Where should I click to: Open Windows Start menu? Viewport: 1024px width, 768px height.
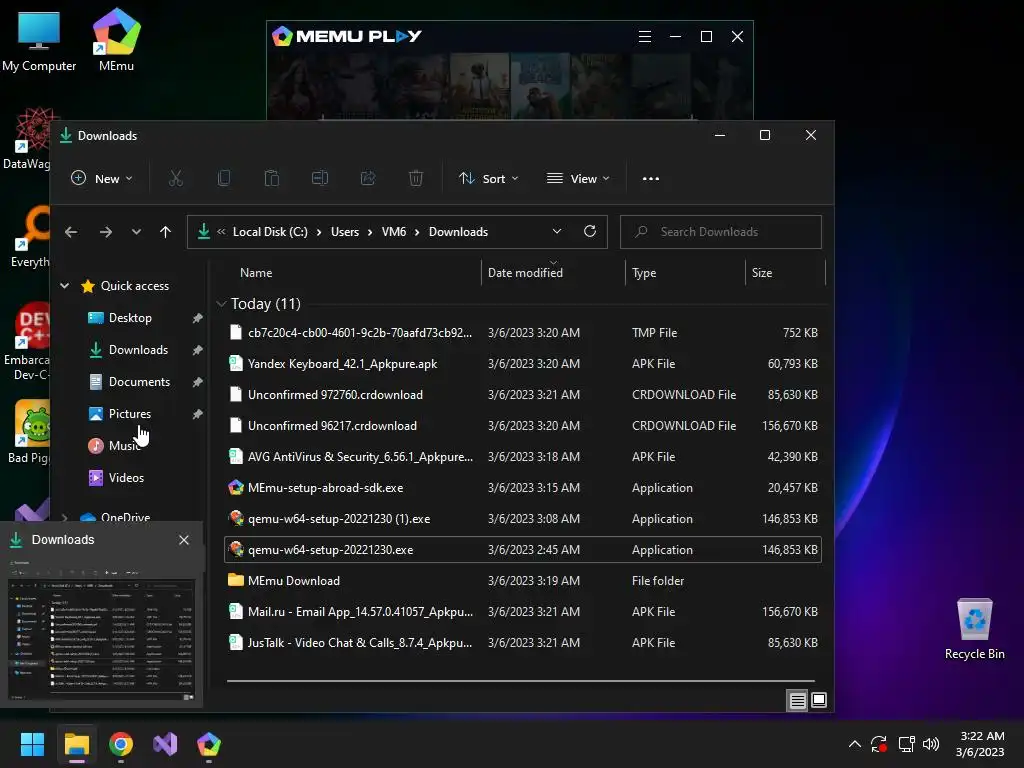coord(32,744)
